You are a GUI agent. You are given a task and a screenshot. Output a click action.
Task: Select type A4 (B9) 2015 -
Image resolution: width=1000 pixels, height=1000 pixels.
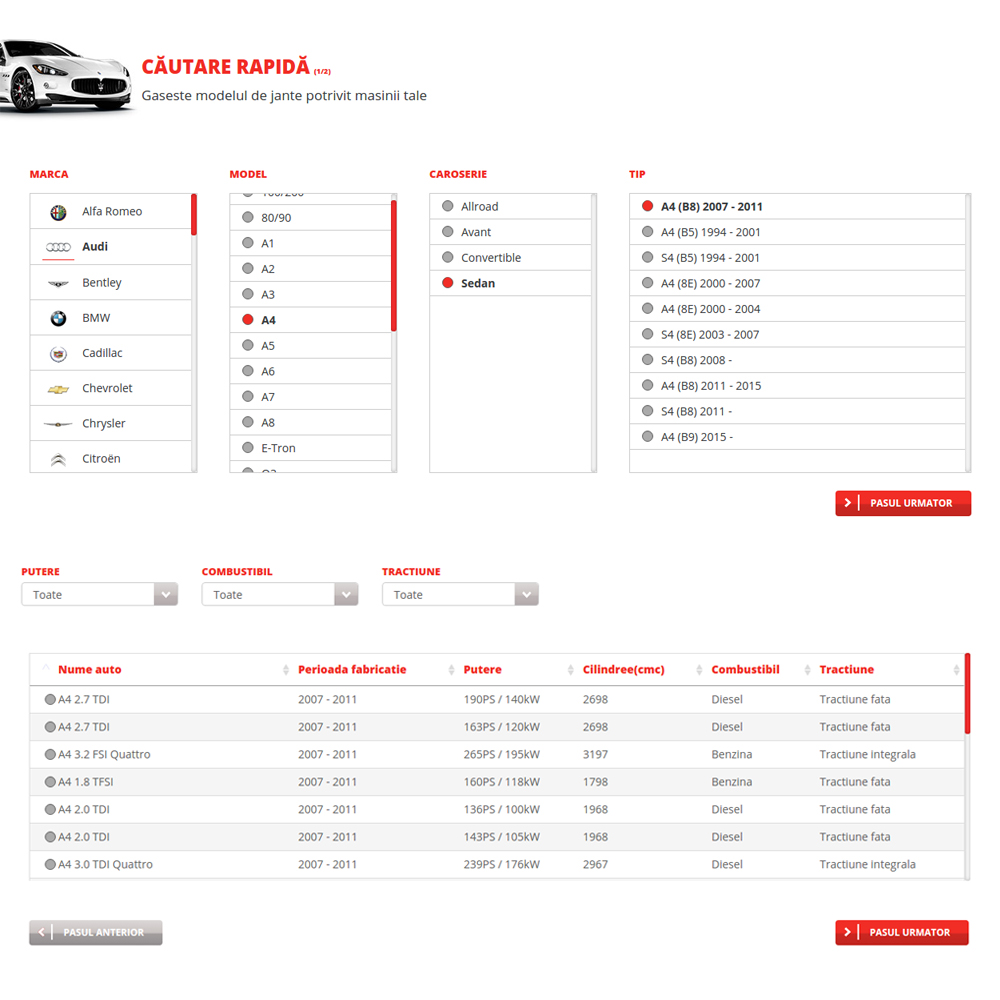pos(797,437)
